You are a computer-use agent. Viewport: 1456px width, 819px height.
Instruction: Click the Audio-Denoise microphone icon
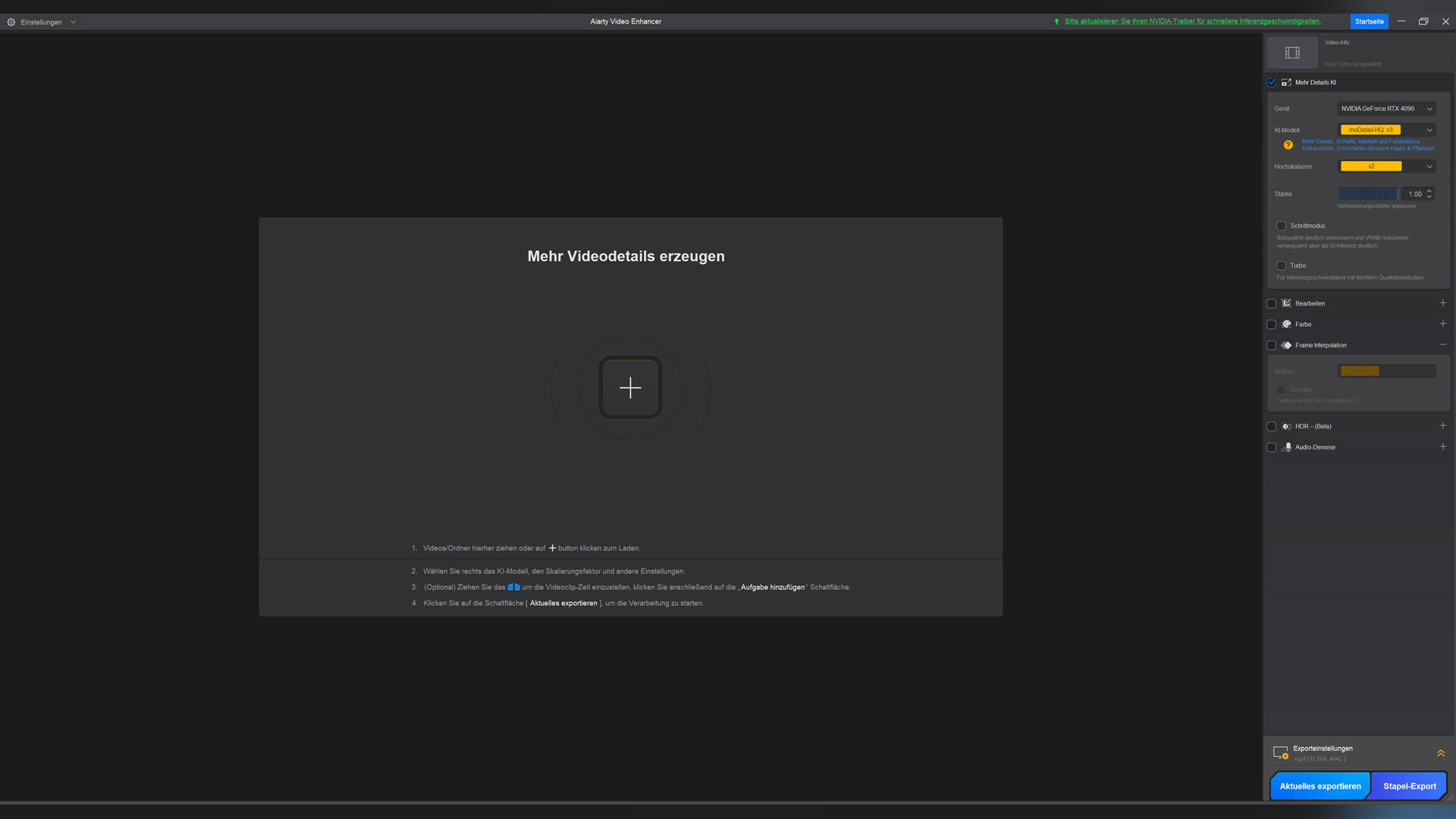(1287, 447)
